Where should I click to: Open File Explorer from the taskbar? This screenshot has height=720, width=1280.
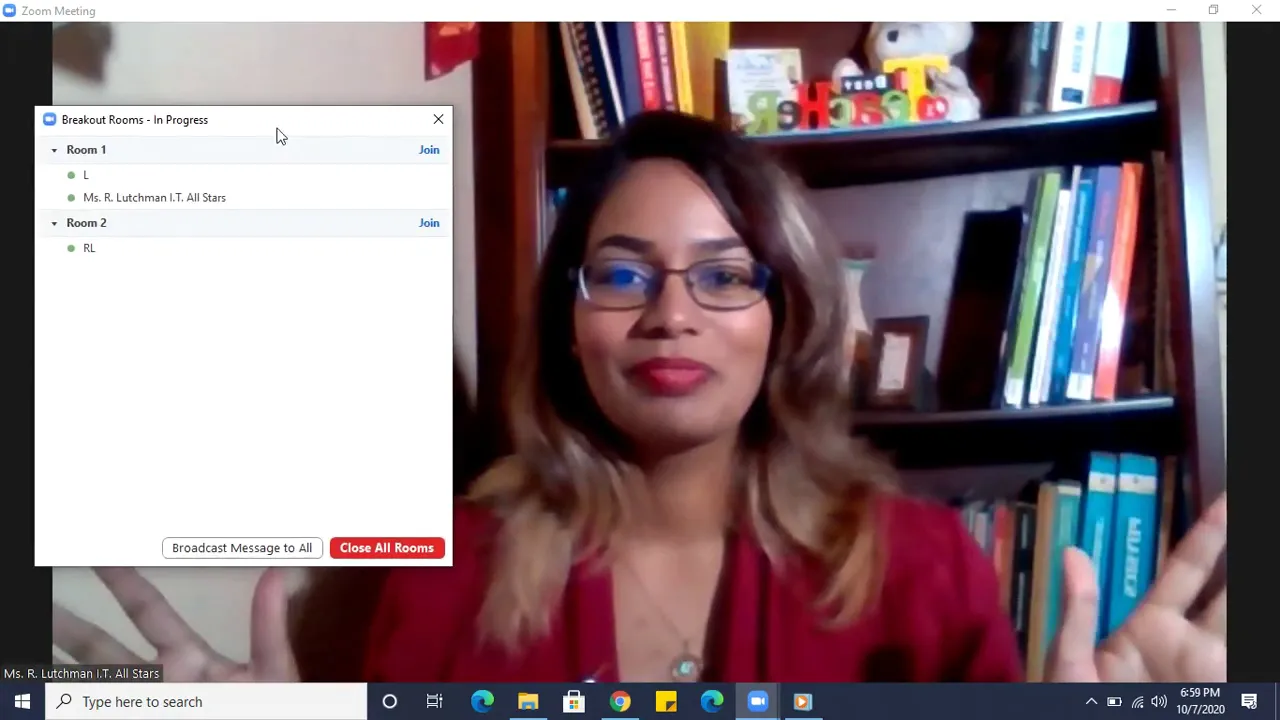528,702
